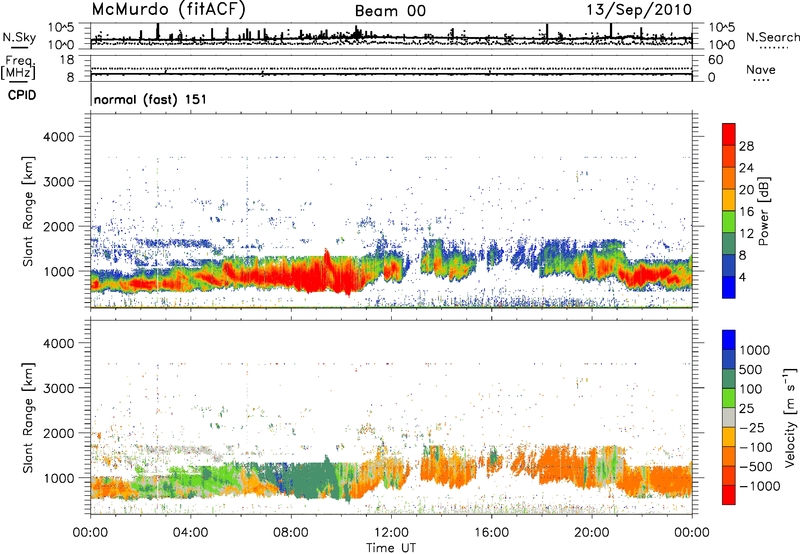The image size is (800, 554).
Task: Click the 'normal (fast) 151' text
Action: click(151, 99)
